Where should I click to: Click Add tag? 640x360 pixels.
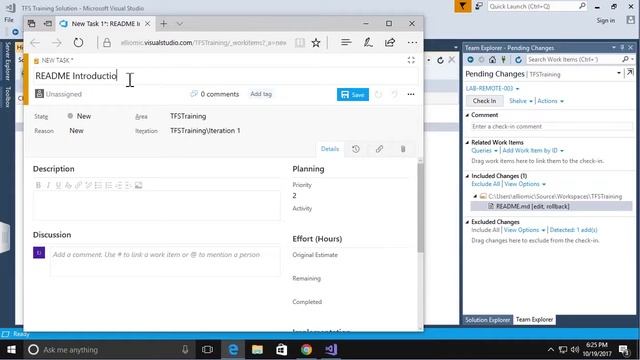tap(261, 94)
